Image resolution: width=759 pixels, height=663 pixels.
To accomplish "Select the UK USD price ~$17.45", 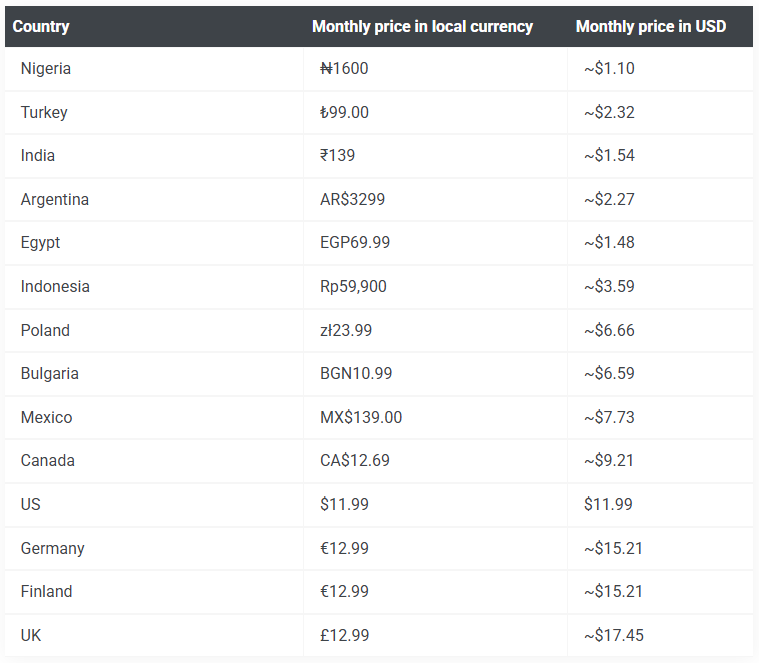I will [x=613, y=635].
